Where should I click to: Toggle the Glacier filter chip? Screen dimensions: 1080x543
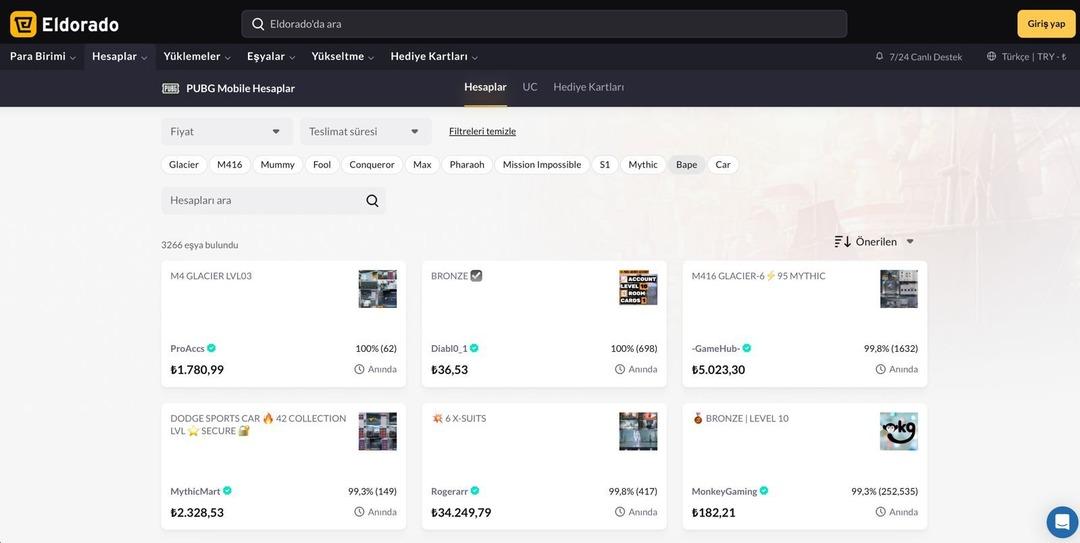tap(184, 165)
